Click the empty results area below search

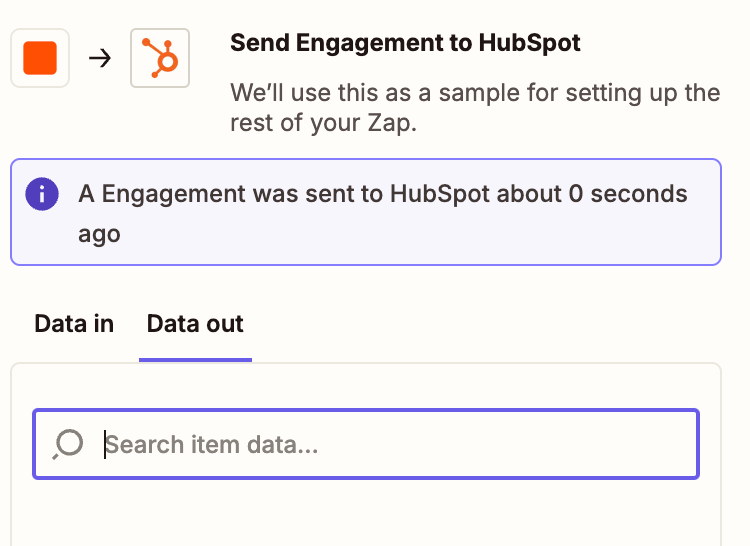(366, 515)
